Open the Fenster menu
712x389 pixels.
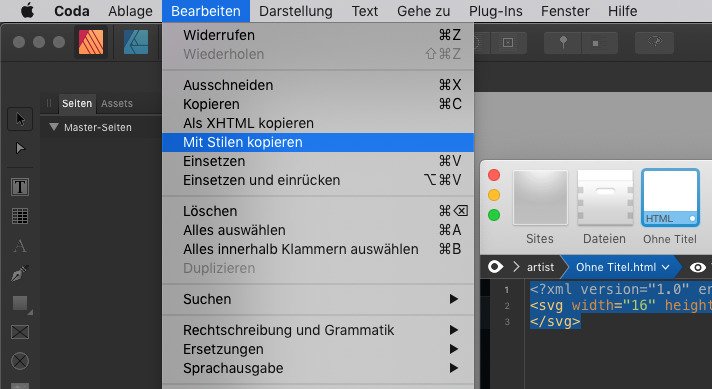pyautogui.click(x=565, y=11)
